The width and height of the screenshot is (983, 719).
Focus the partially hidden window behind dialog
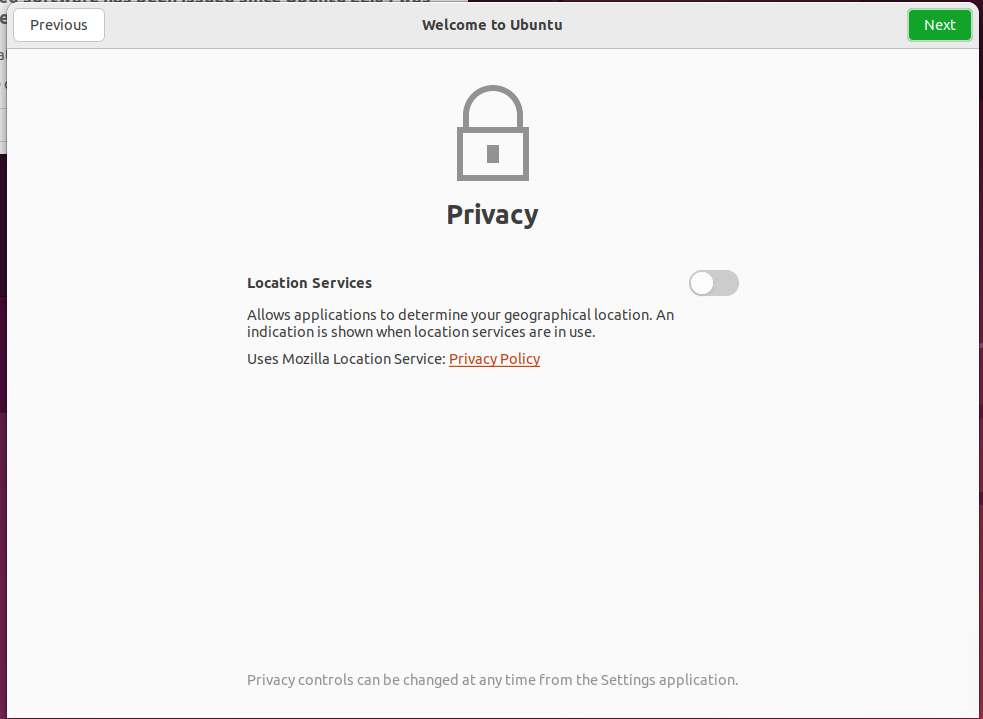3,75
